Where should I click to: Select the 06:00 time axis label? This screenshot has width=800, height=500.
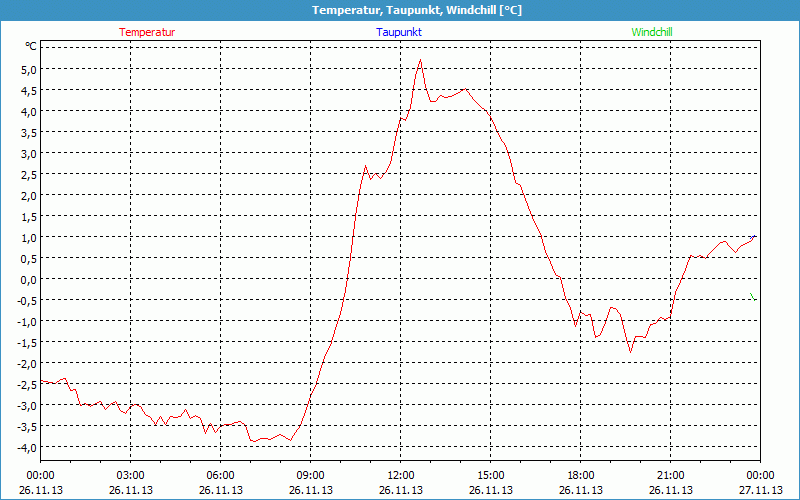pos(220,474)
